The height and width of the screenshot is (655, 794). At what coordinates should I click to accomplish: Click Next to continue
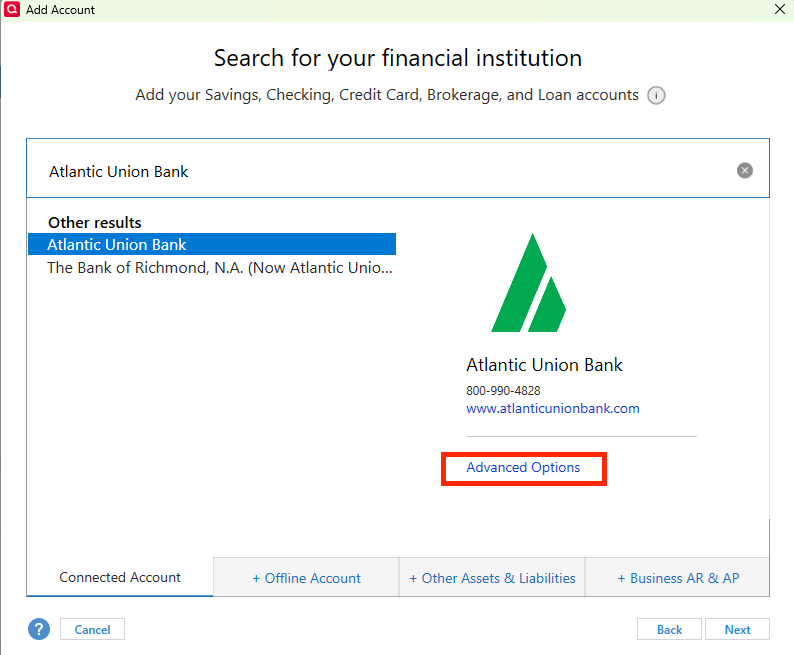click(737, 629)
